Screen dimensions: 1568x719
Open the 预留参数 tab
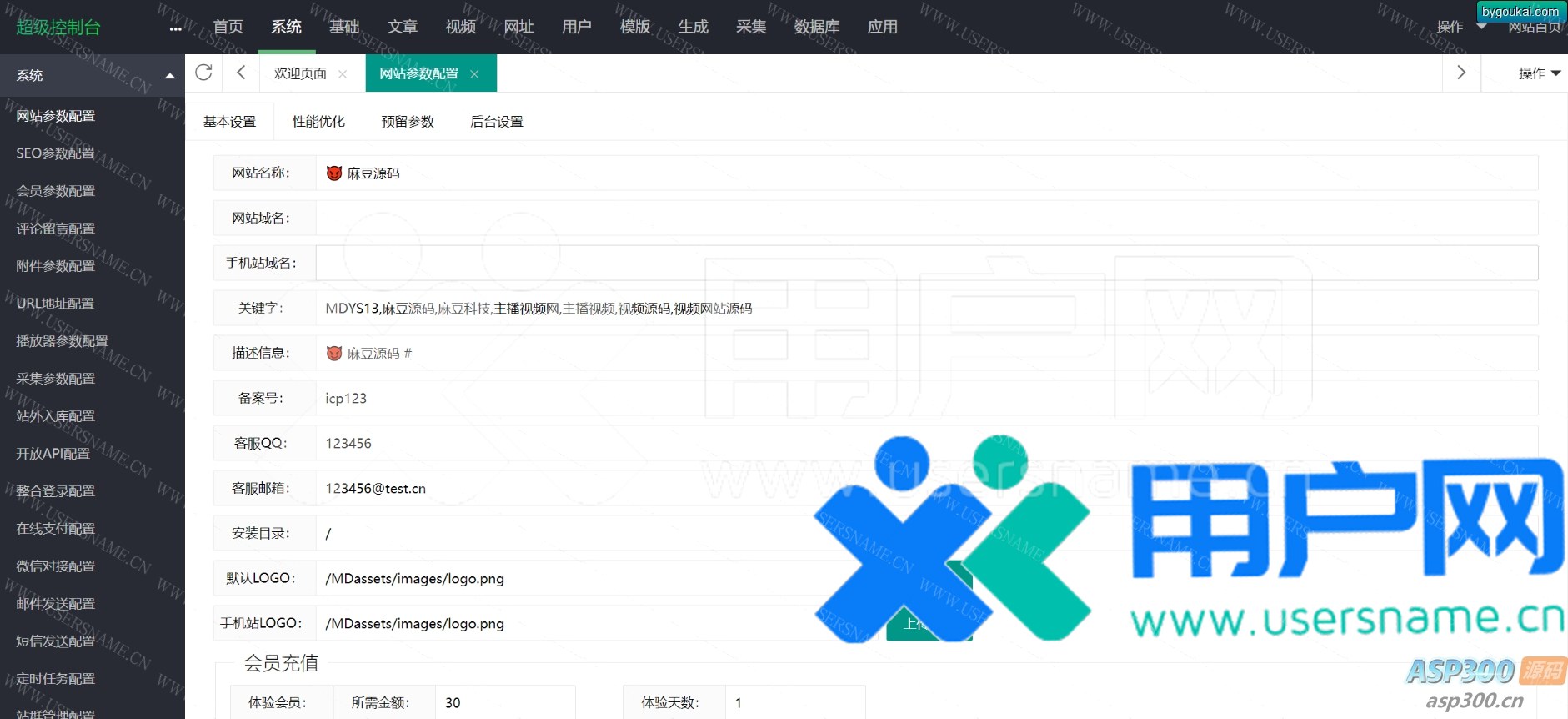pos(408,122)
